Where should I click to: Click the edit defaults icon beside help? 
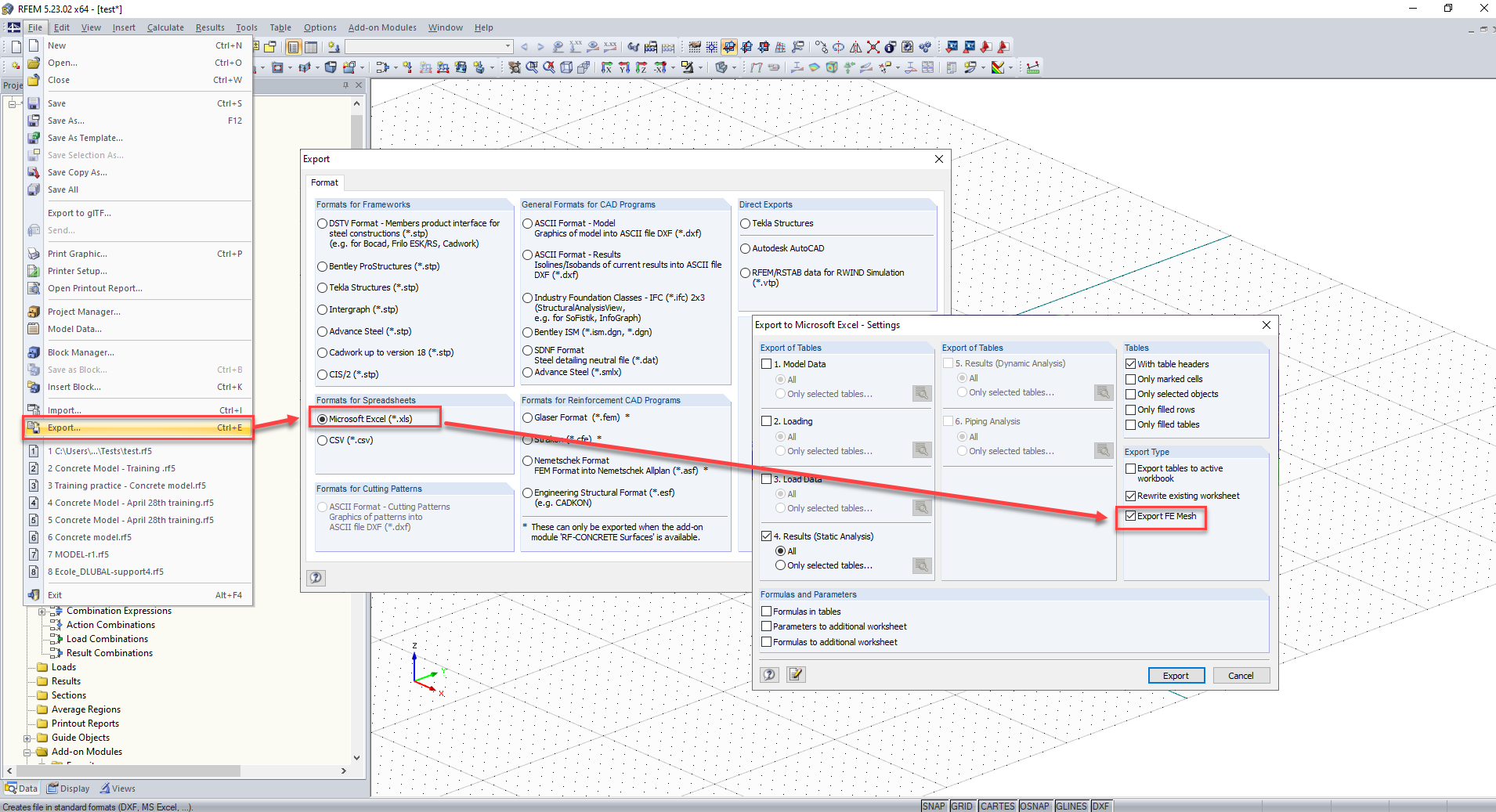(x=796, y=675)
